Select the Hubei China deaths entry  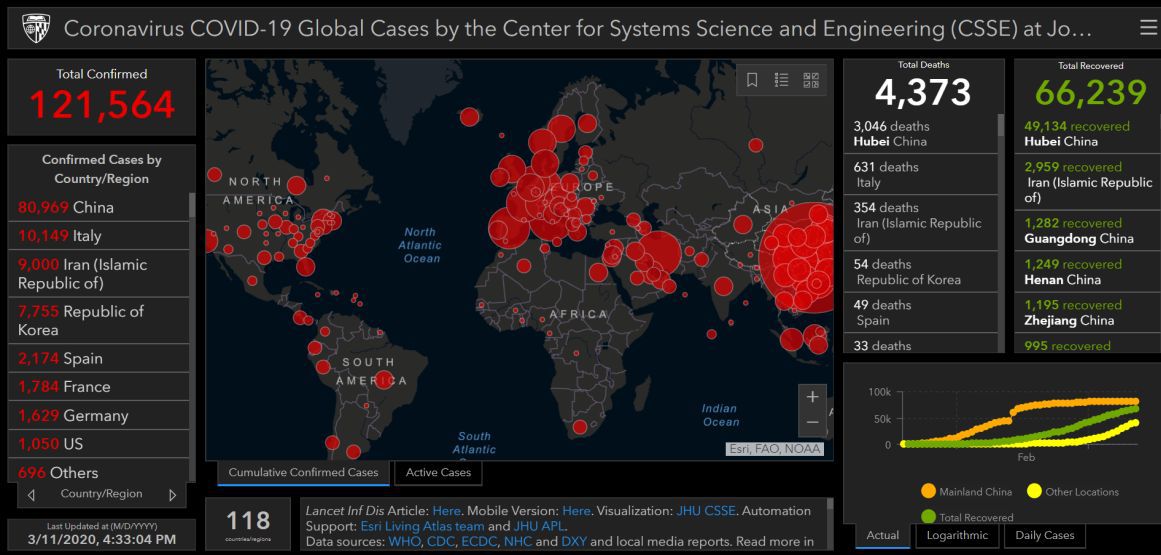pyautogui.click(x=920, y=133)
